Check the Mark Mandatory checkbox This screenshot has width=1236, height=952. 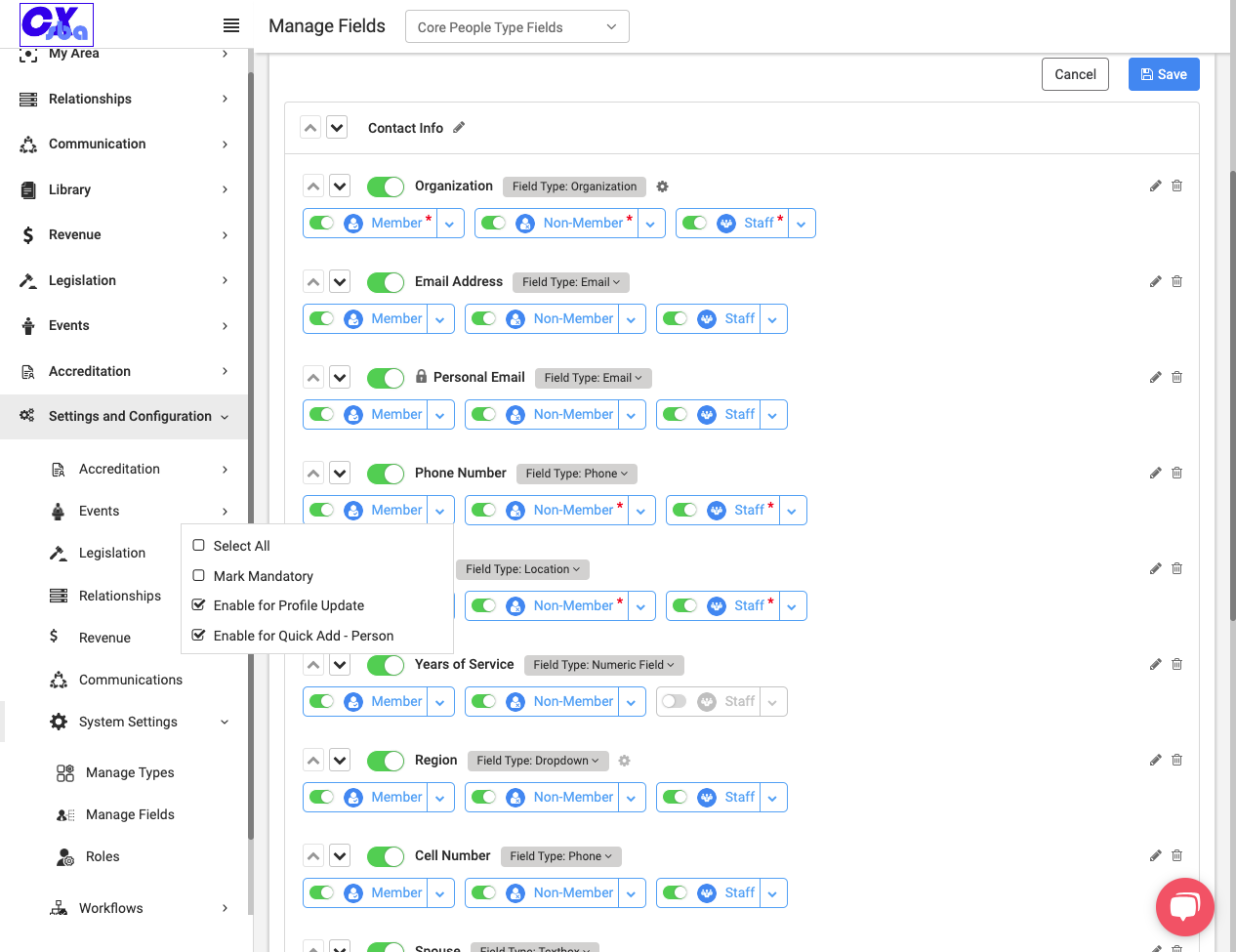tap(198, 575)
